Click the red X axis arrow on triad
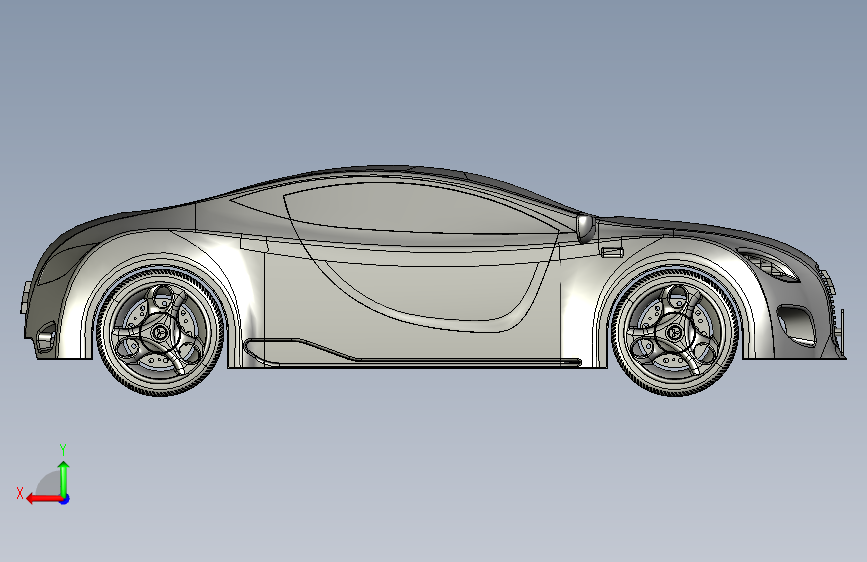The height and width of the screenshot is (562, 867). 43,499
